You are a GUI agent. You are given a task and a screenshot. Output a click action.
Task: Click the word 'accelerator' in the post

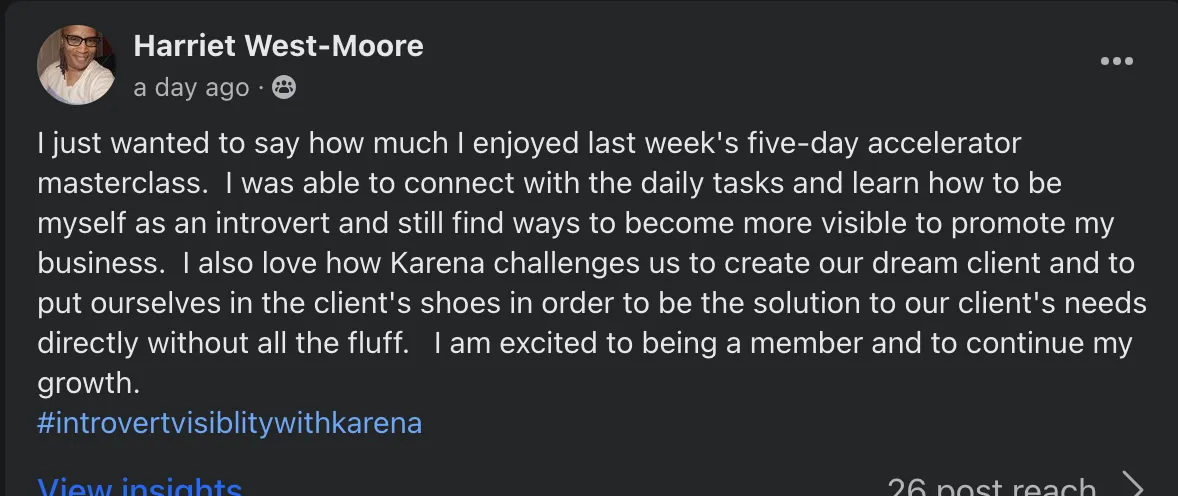coord(944,143)
